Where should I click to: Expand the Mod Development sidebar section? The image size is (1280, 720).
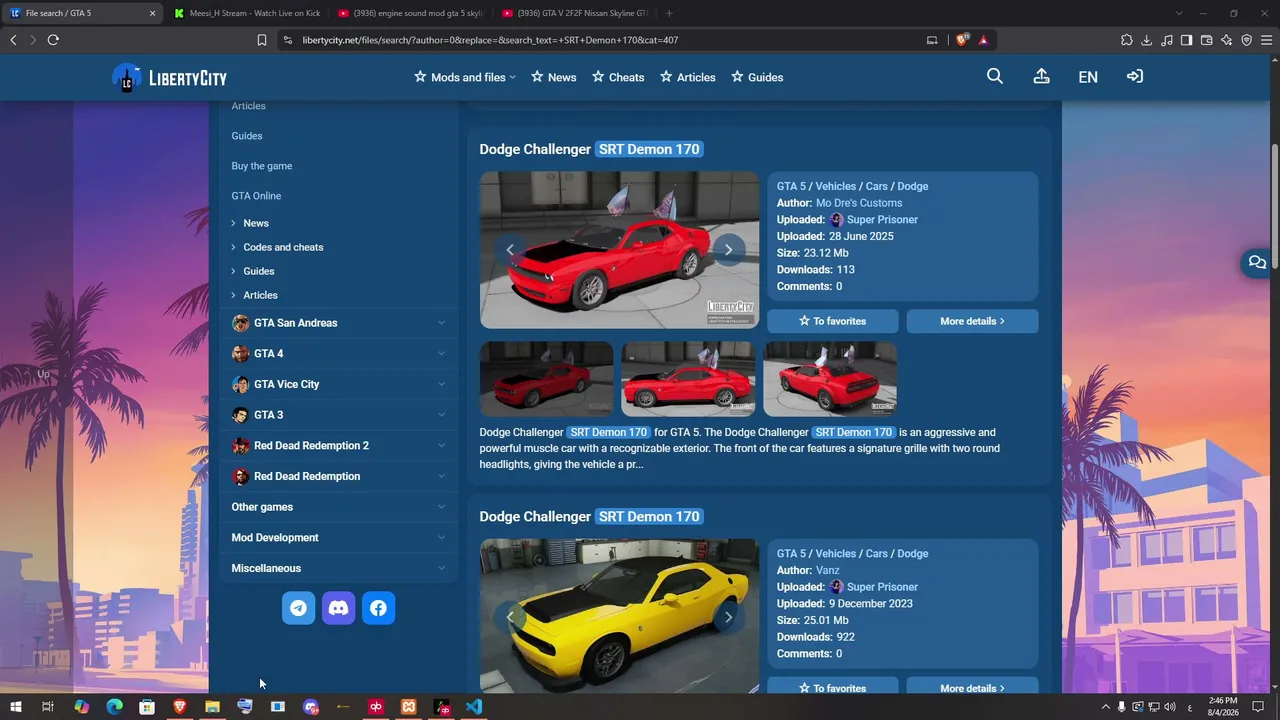click(339, 538)
